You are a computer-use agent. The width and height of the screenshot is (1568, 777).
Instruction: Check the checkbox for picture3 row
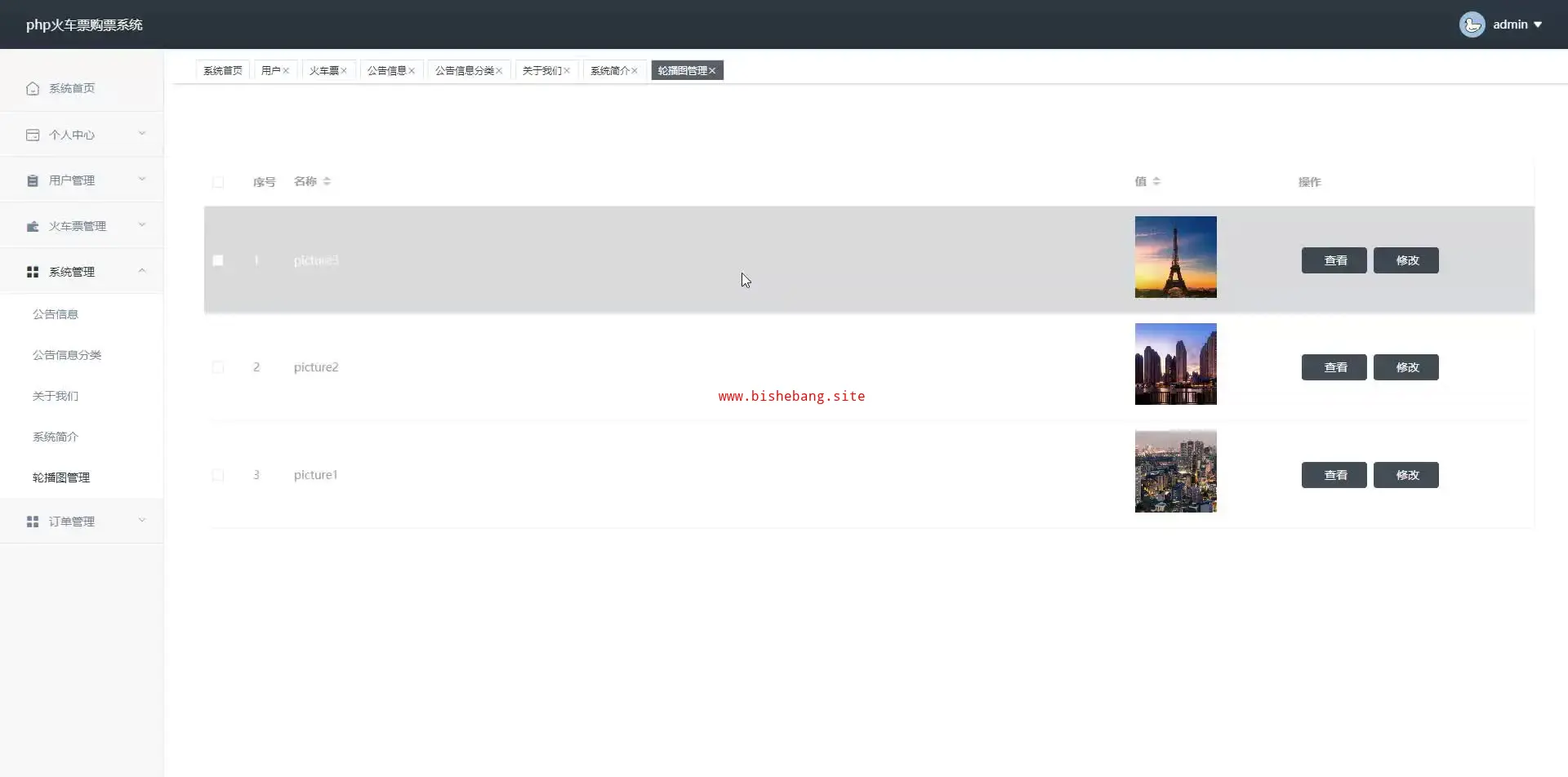[218, 260]
